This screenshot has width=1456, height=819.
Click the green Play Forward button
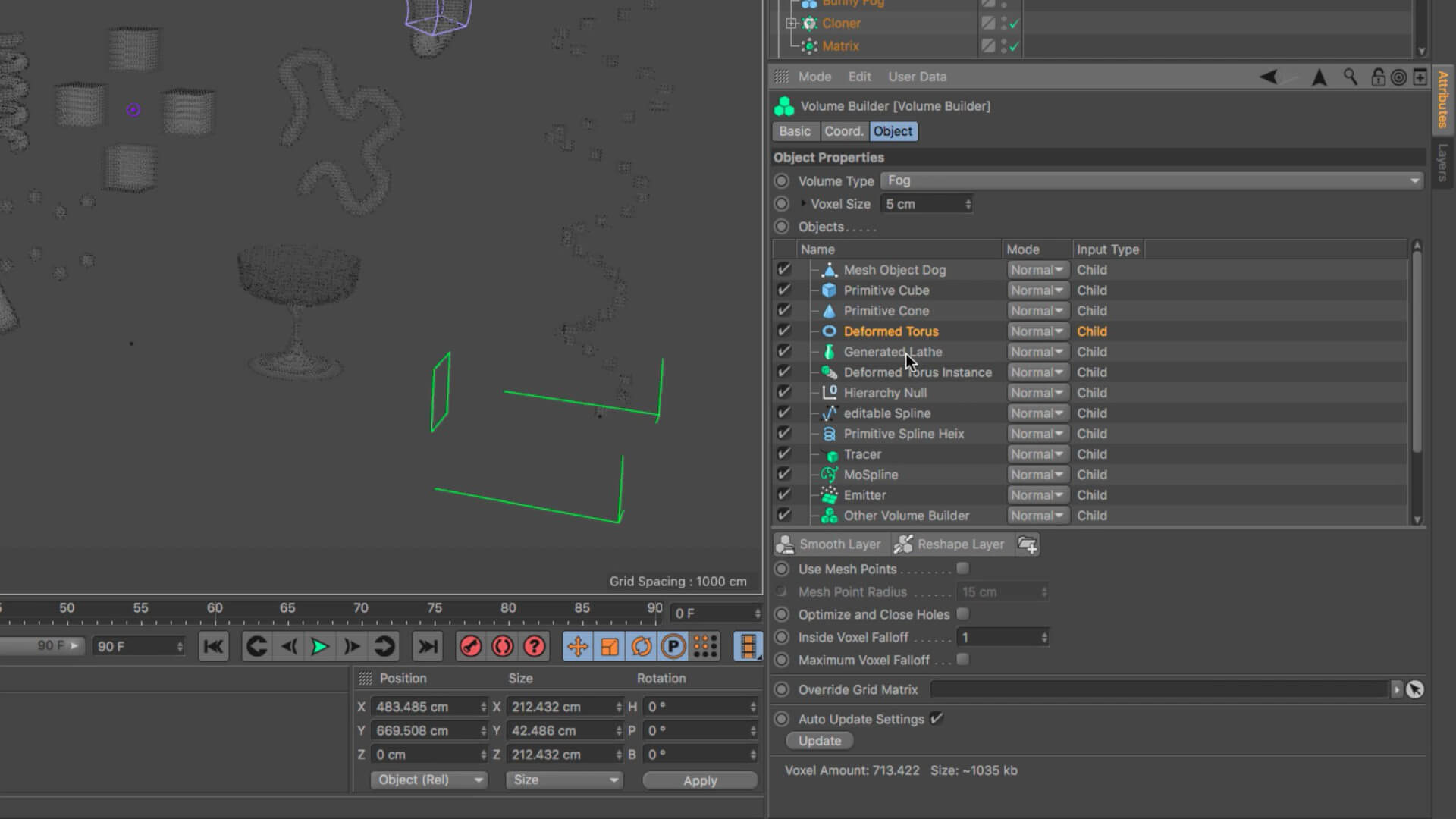(319, 647)
